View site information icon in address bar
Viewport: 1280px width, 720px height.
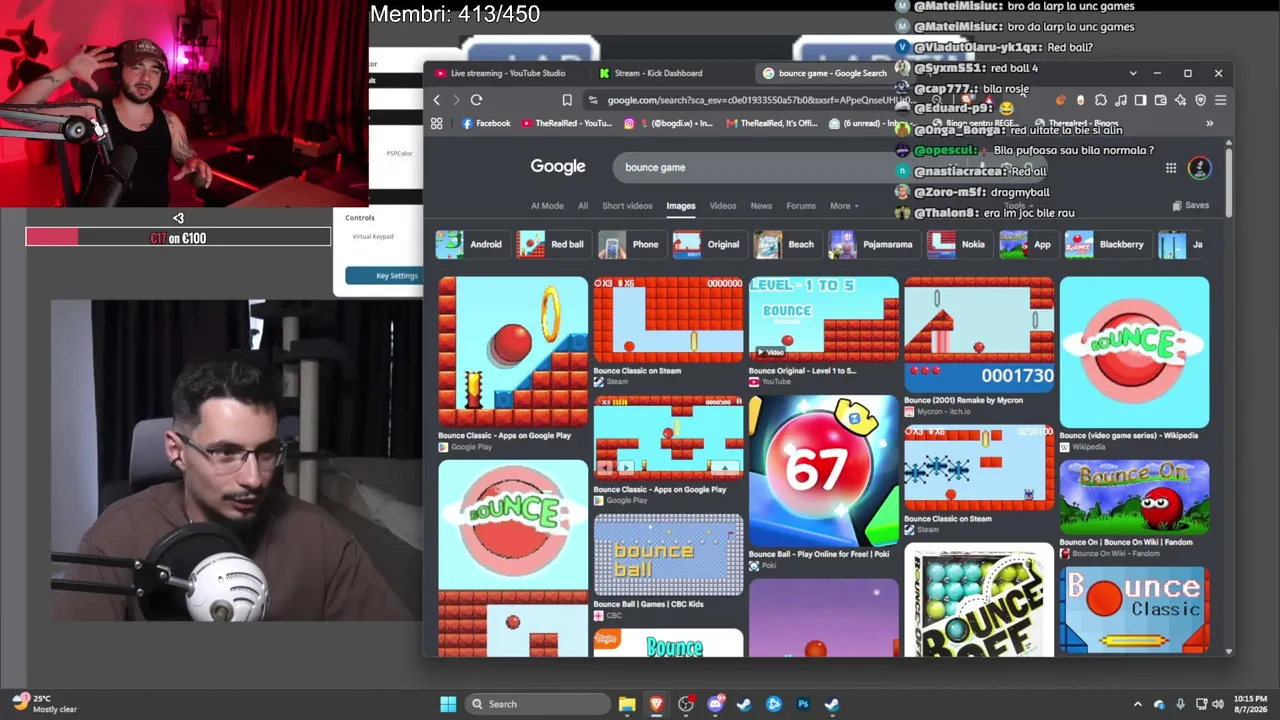click(x=594, y=100)
